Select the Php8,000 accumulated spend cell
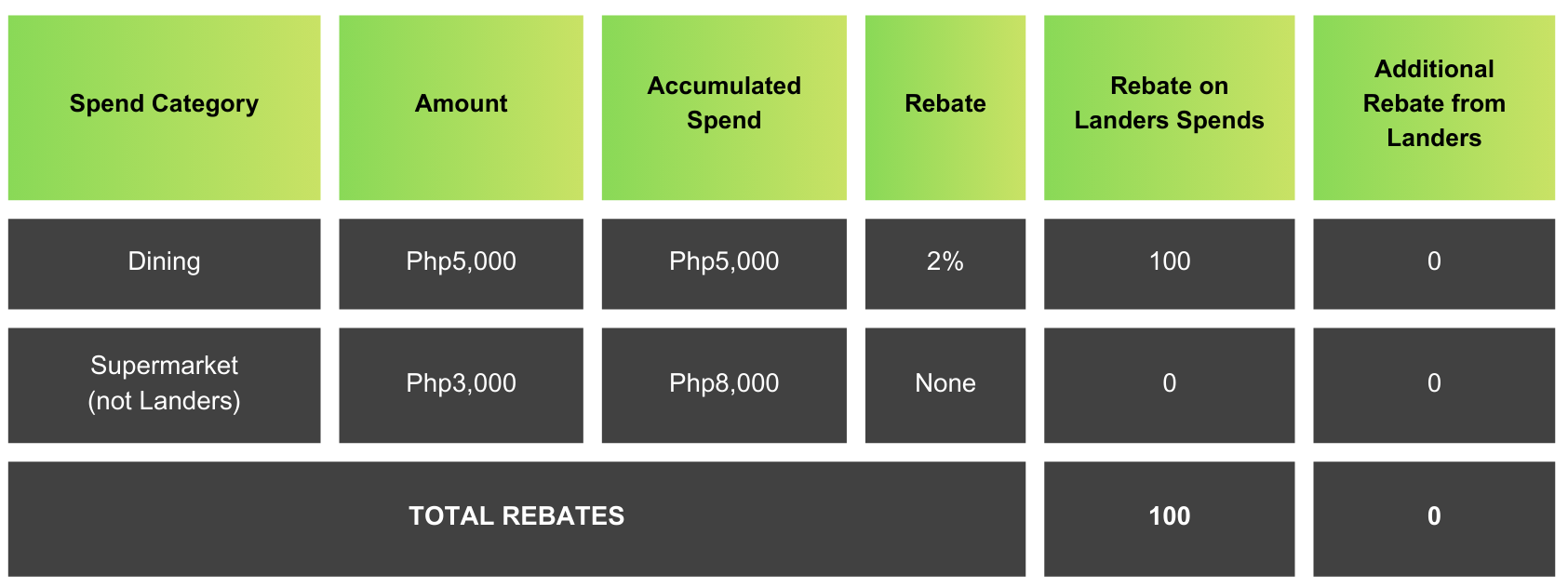 tap(724, 383)
